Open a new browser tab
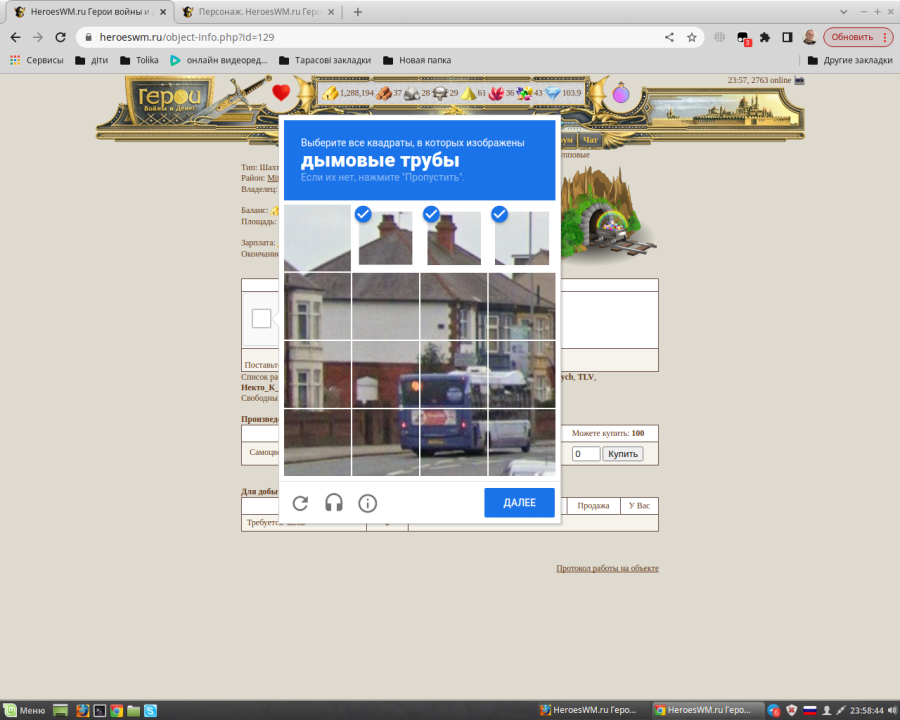 (358, 12)
